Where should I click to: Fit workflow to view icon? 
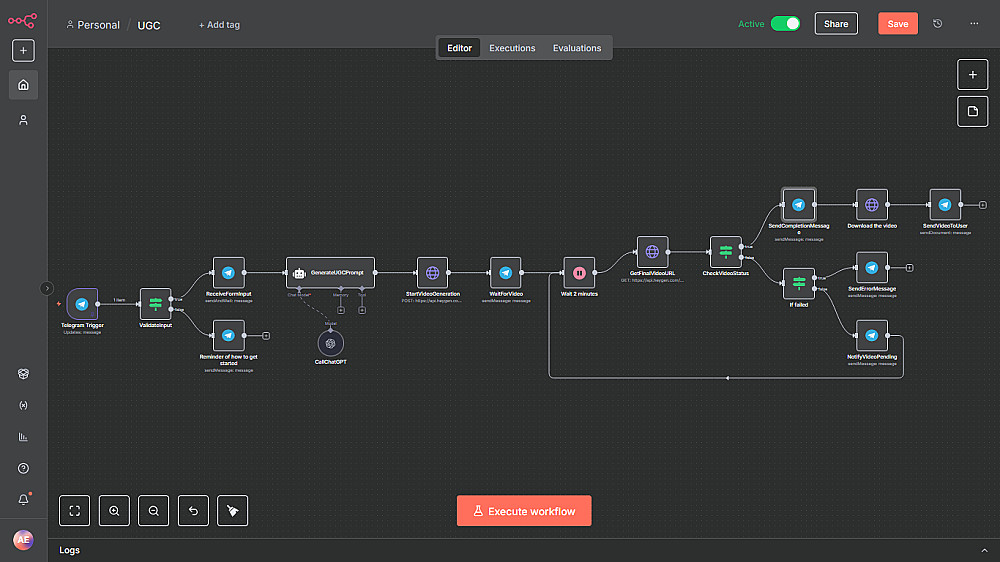pos(75,511)
